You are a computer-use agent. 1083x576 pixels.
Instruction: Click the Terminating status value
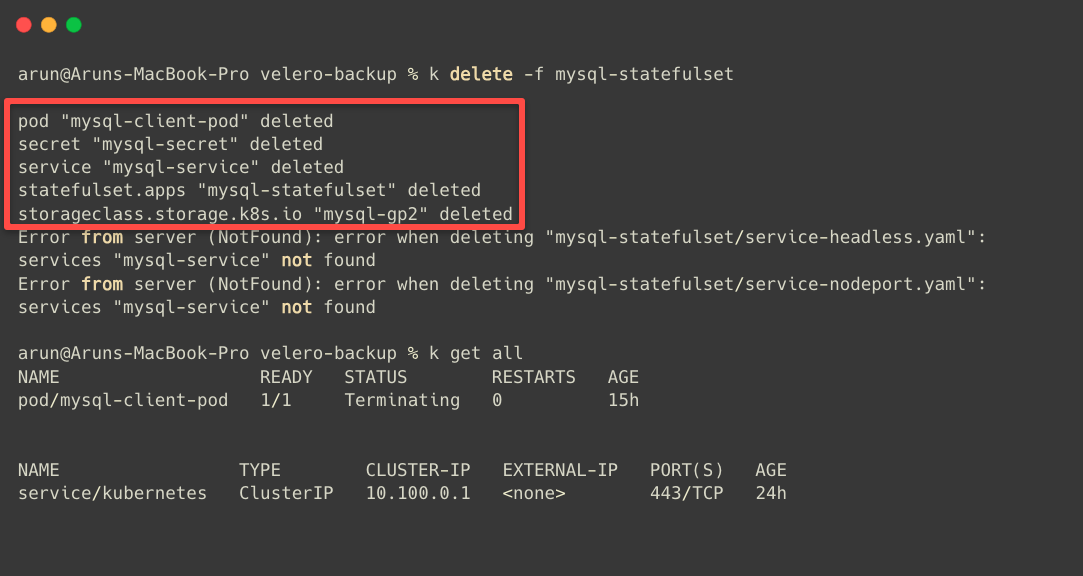tap(402, 400)
